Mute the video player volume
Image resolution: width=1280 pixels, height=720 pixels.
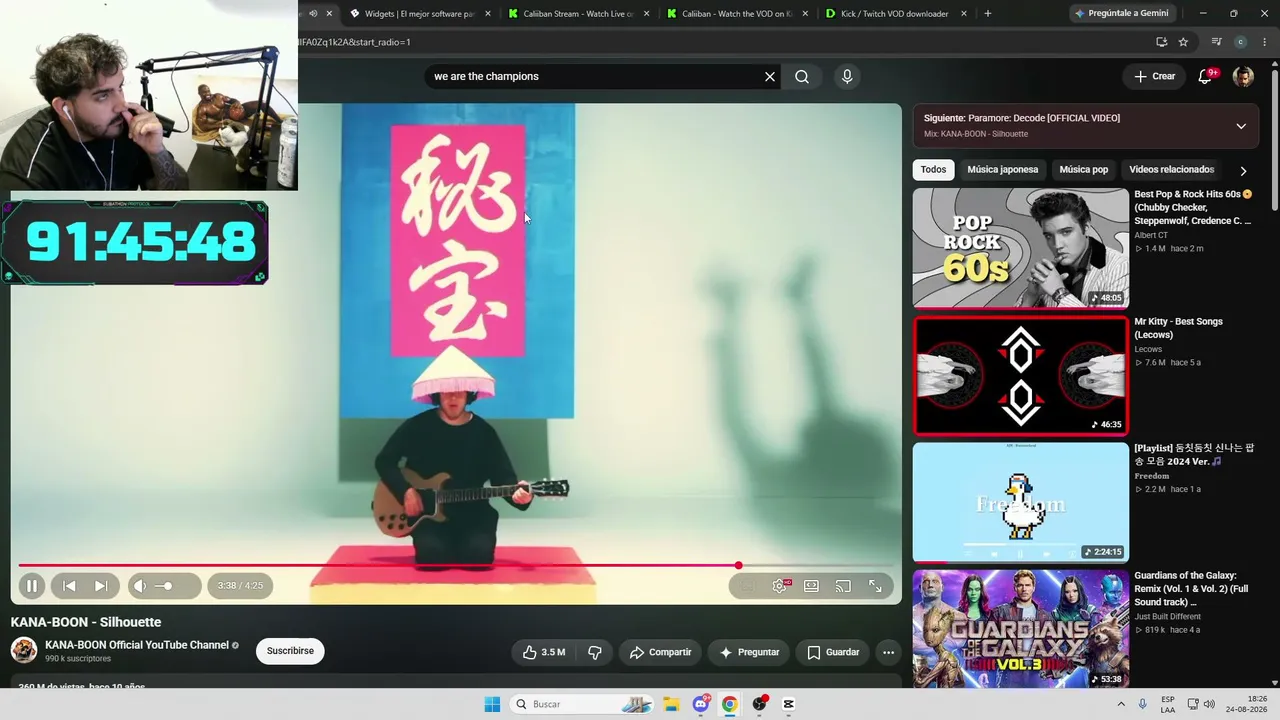click(140, 586)
